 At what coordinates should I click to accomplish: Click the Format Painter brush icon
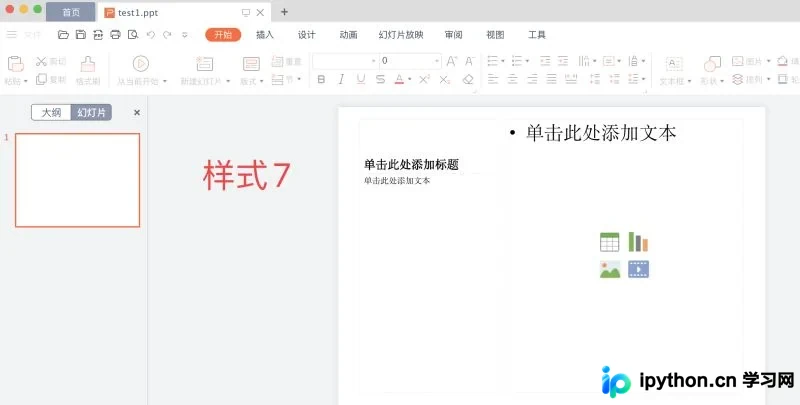click(x=88, y=64)
